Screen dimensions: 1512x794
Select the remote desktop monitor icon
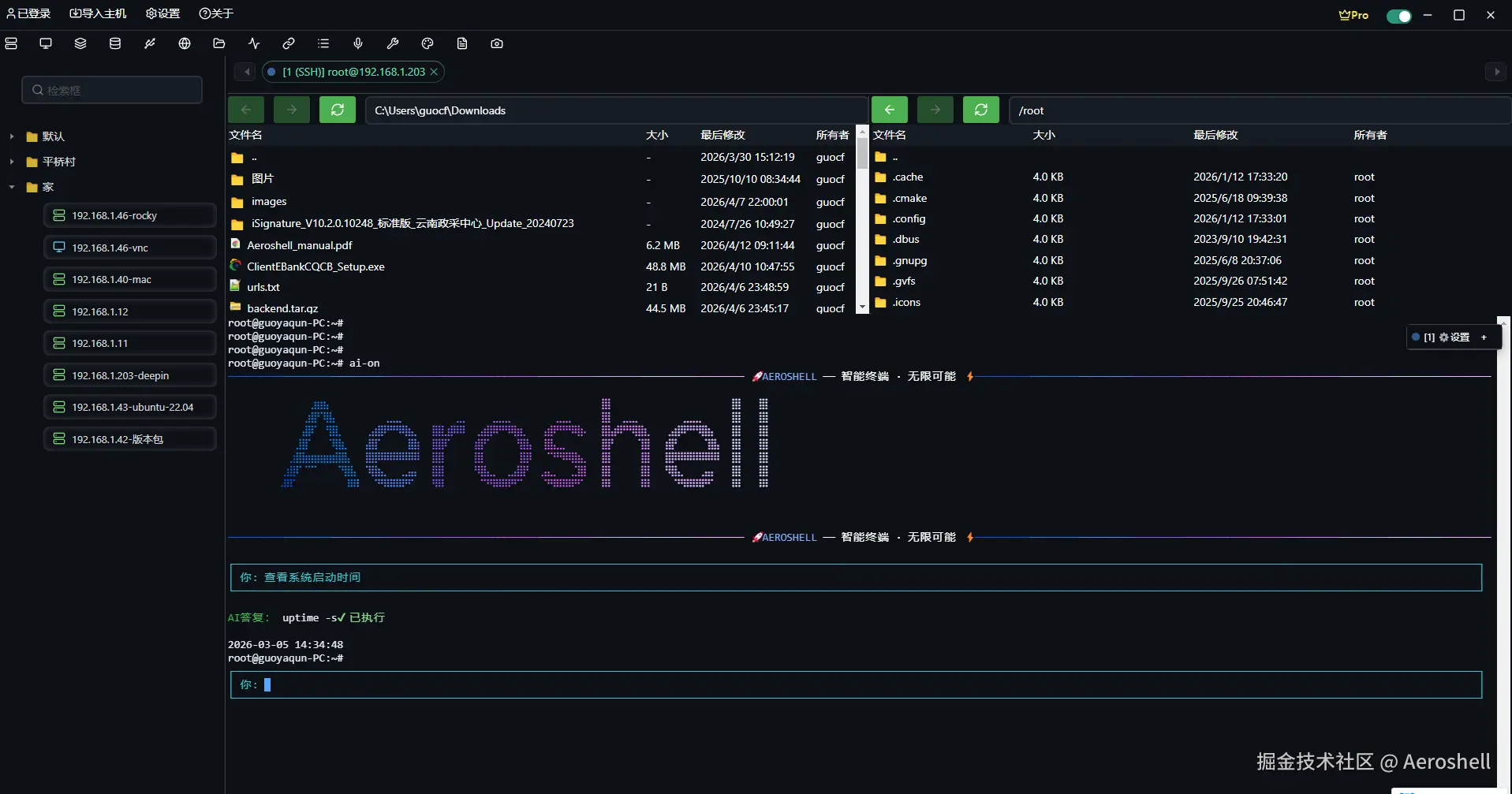45,43
